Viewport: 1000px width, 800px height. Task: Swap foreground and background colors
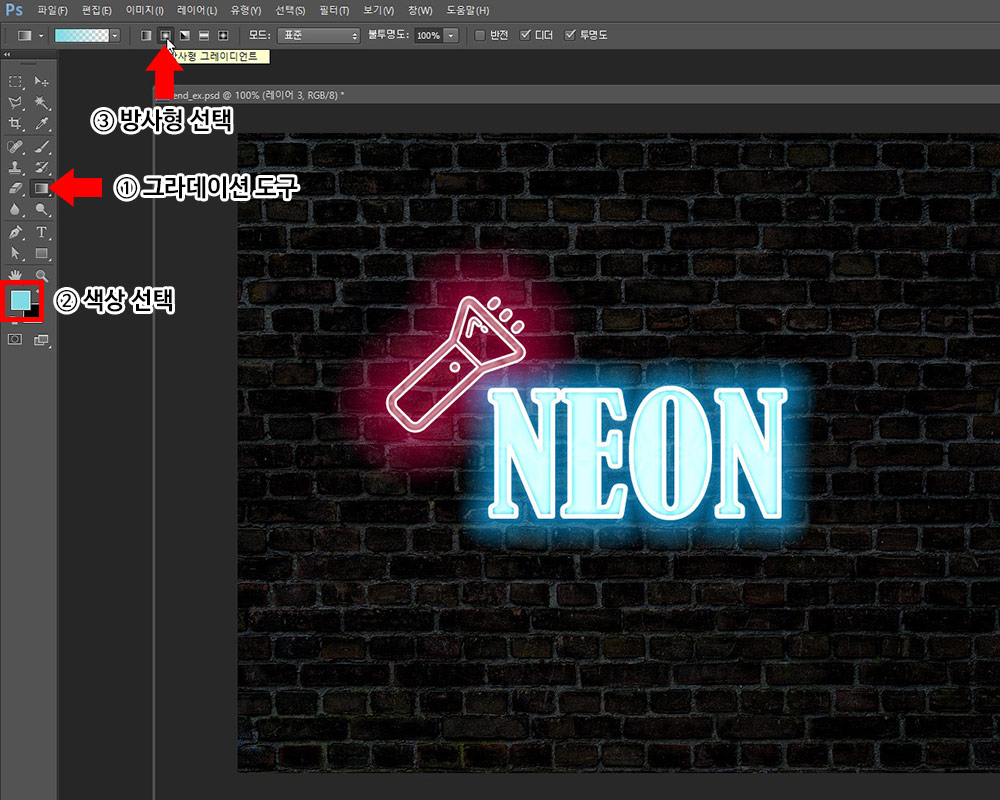click(x=36, y=292)
